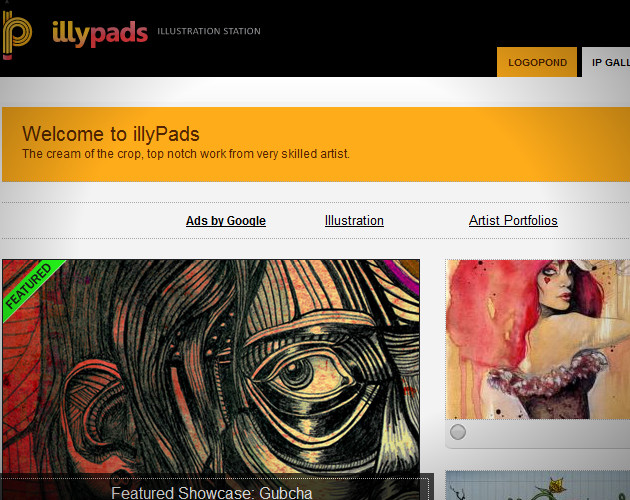The height and width of the screenshot is (500, 630).
Task: Select the IP GALL tab
Action: point(606,62)
